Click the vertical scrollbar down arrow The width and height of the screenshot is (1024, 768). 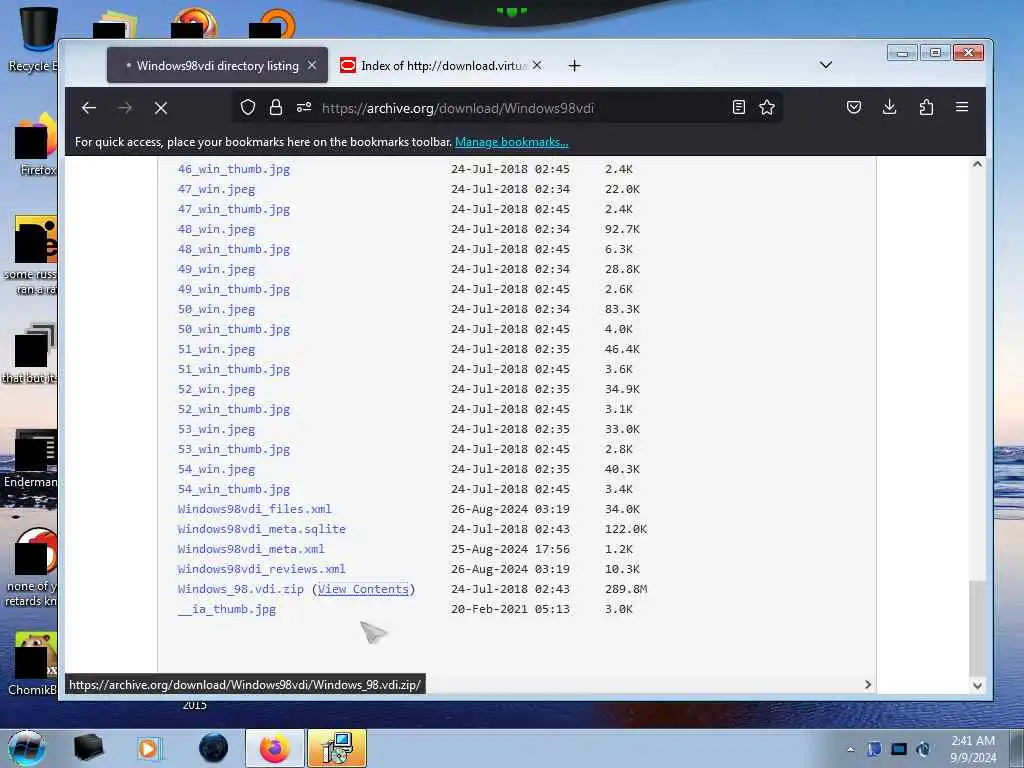pyautogui.click(x=977, y=685)
